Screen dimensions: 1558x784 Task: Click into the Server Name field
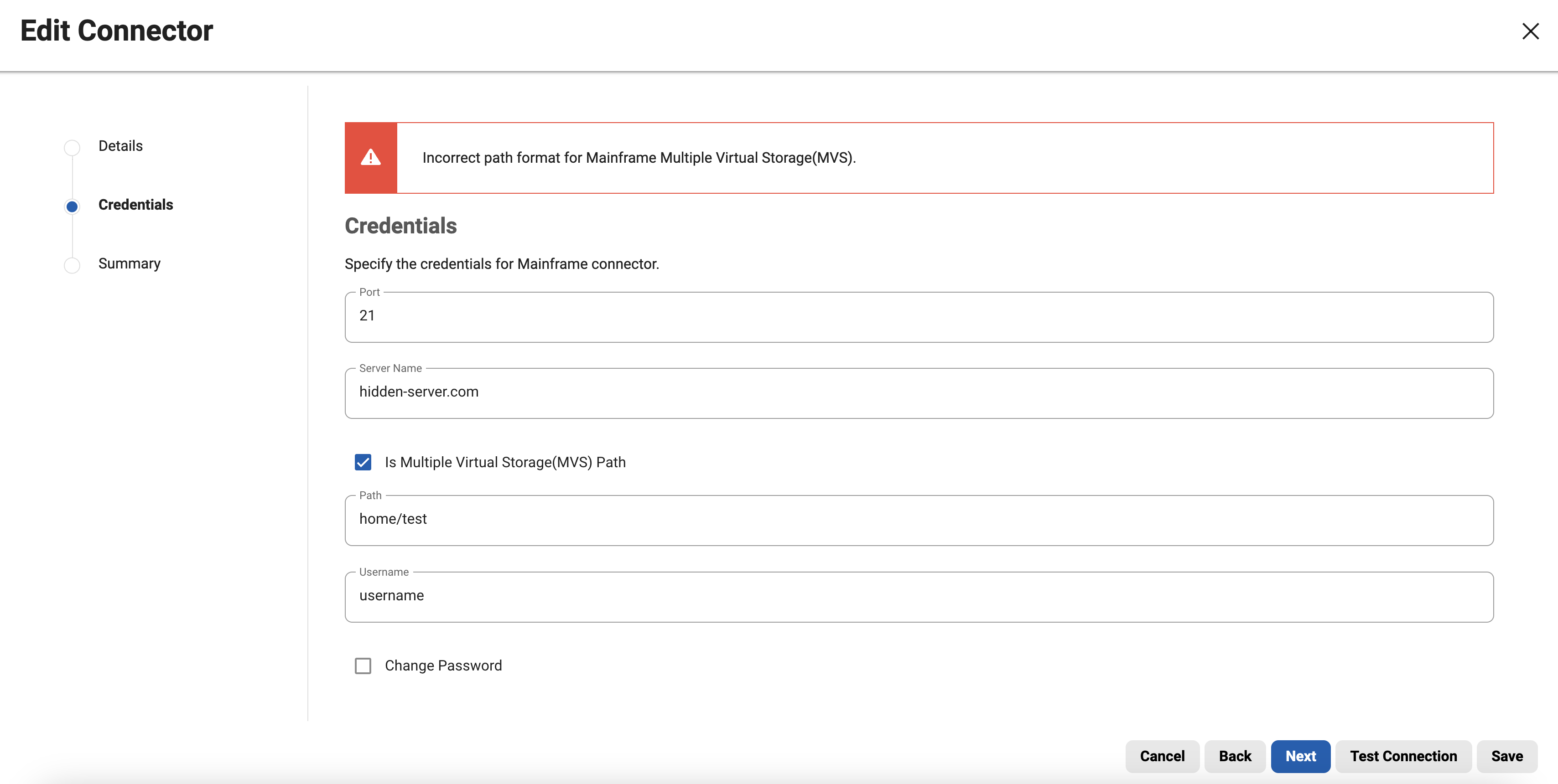click(919, 393)
